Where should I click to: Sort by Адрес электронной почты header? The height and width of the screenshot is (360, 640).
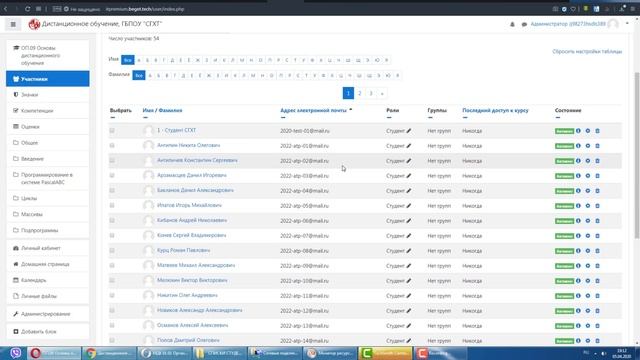313,110
